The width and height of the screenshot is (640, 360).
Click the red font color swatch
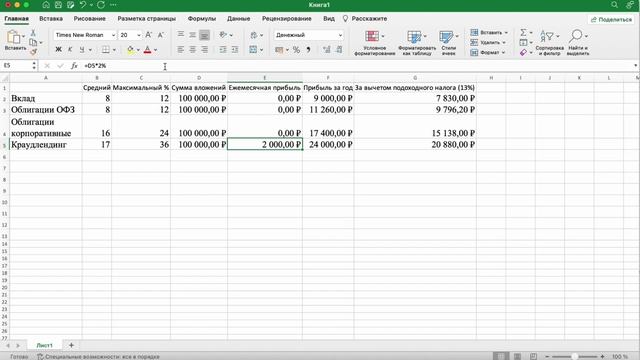[148, 50]
